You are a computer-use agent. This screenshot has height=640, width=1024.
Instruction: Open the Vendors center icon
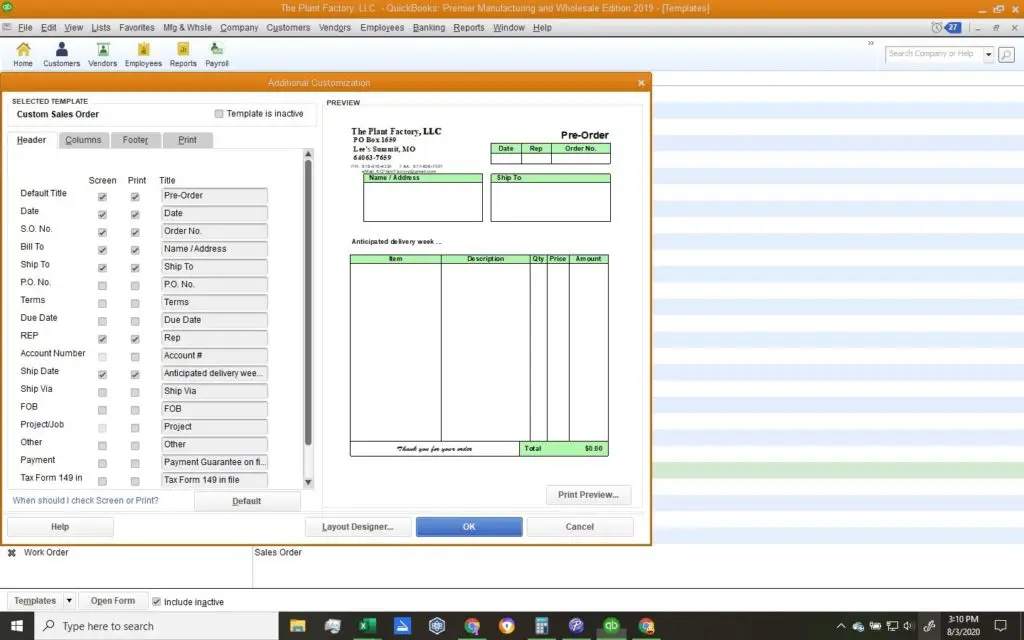(x=102, y=50)
